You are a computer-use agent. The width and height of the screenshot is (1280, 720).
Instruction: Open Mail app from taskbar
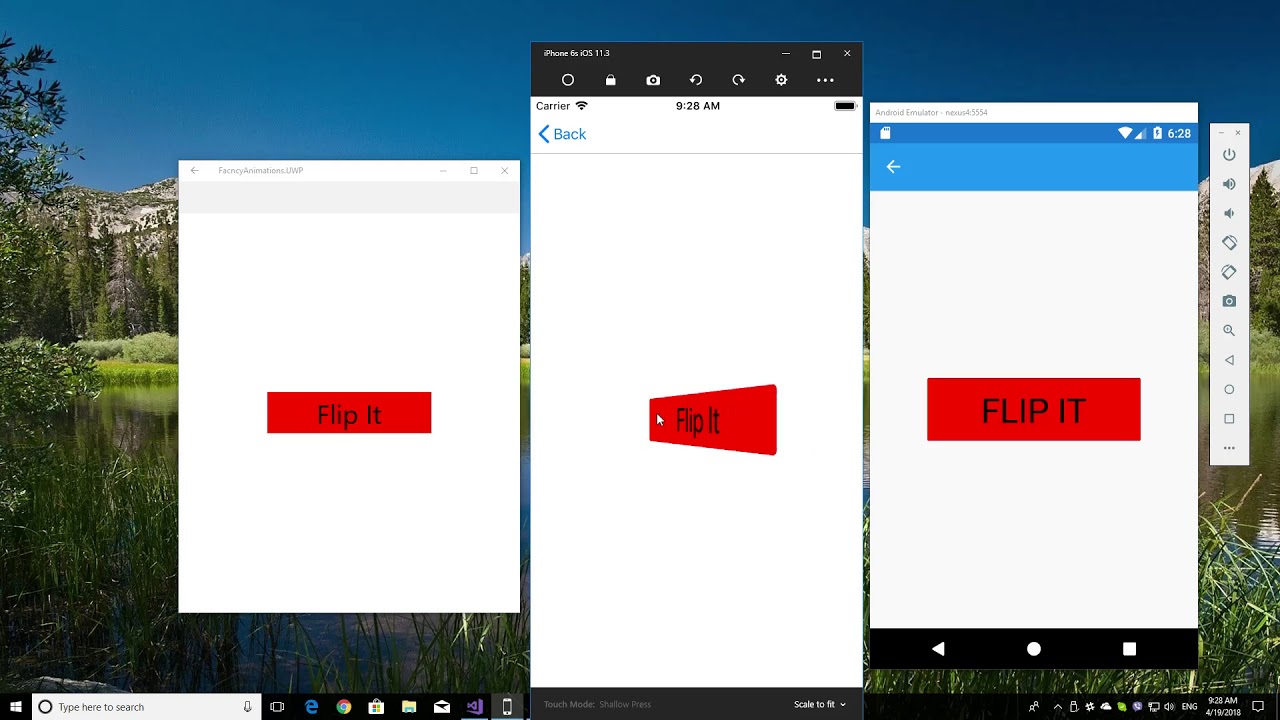[x=442, y=707]
